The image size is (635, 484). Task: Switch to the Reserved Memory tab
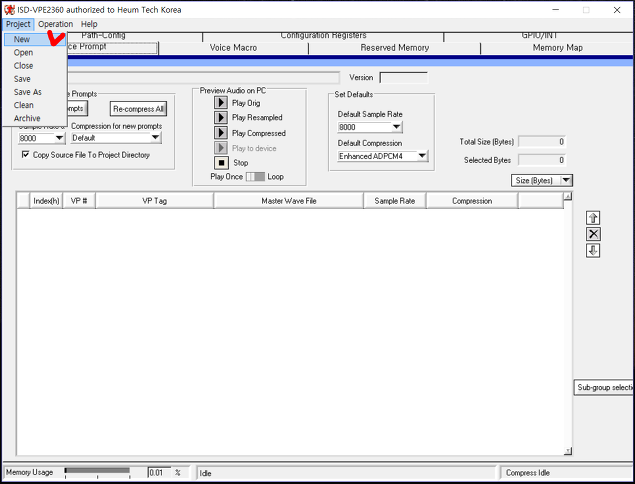[x=394, y=48]
